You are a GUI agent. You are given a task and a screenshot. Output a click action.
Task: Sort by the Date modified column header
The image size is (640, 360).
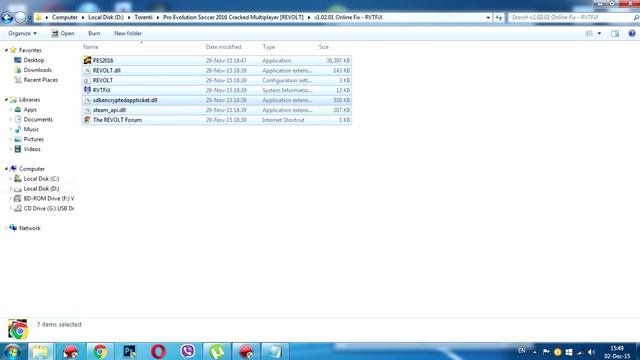pos(223,47)
